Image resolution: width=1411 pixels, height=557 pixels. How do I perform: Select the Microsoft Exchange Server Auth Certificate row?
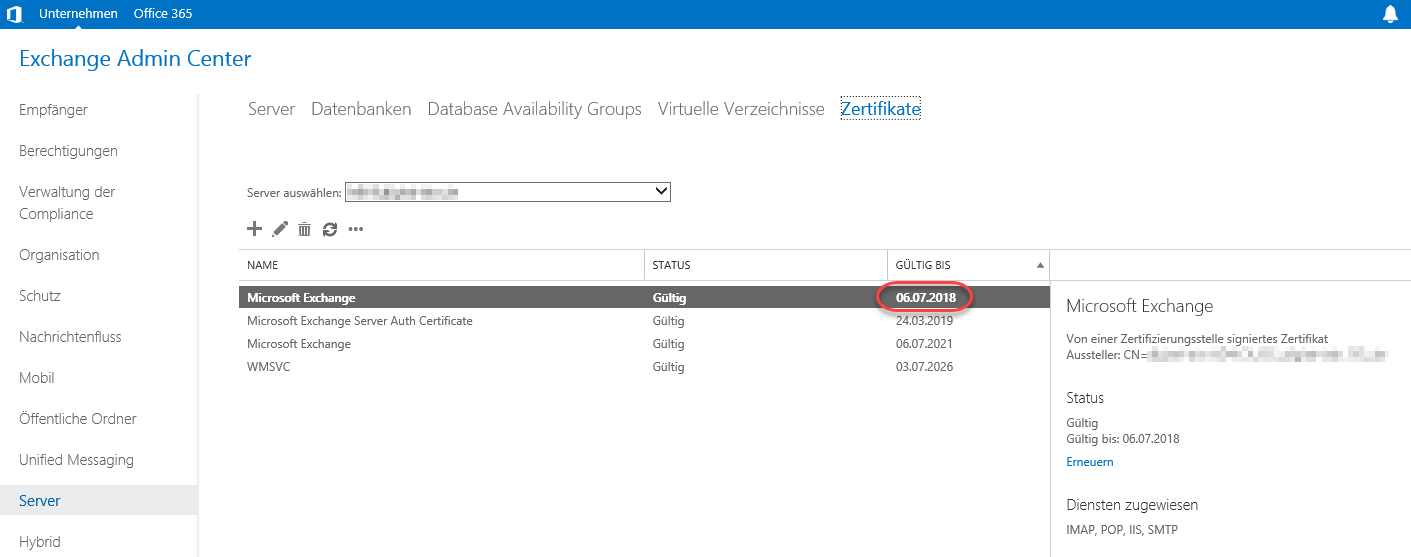coord(360,321)
